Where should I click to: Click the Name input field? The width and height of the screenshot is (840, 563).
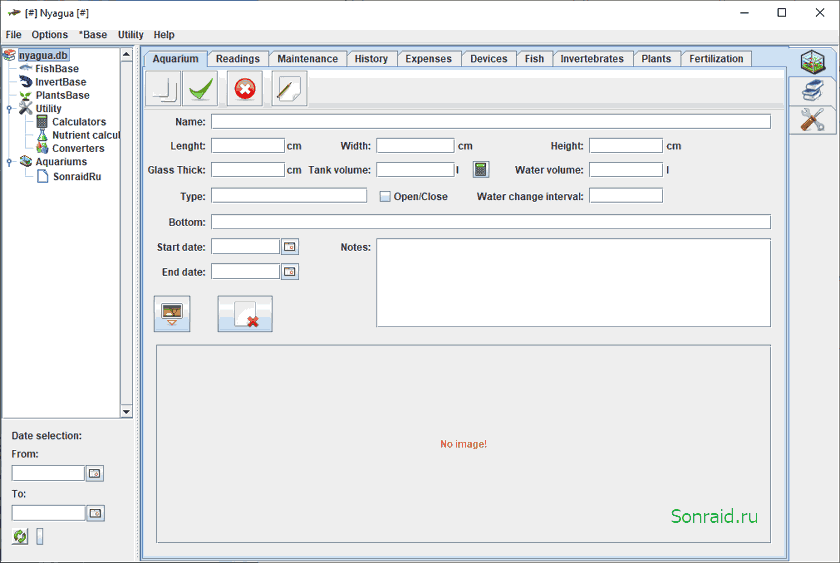tap(491, 122)
